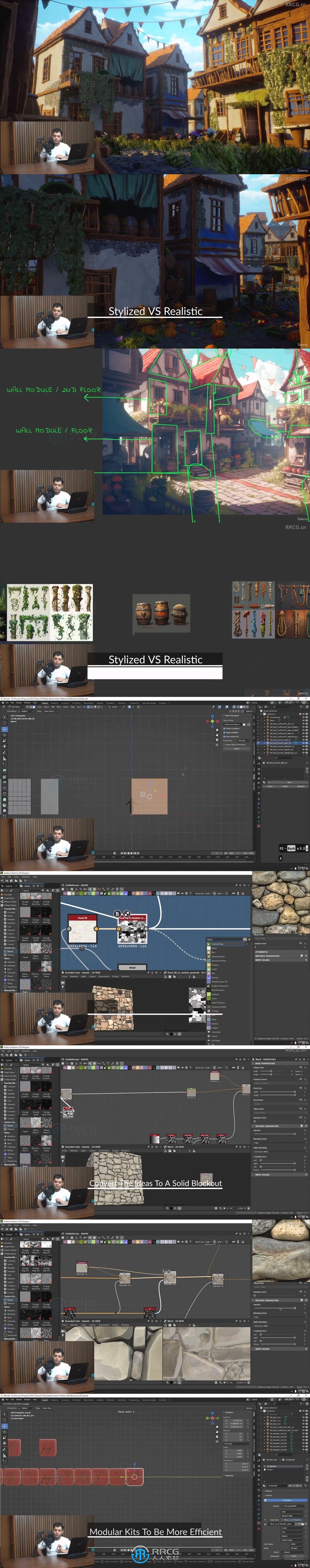Select the Add Cube tool in second Blender window
Screen dimensions: 310x1568
(5, 1462)
